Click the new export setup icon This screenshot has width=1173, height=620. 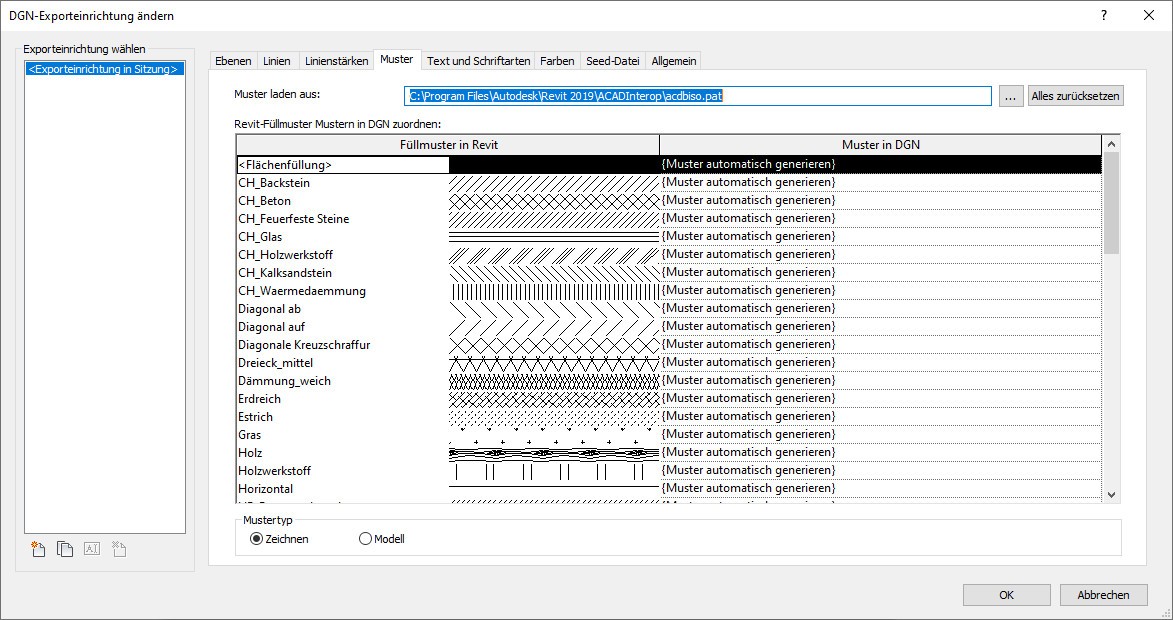[39, 549]
